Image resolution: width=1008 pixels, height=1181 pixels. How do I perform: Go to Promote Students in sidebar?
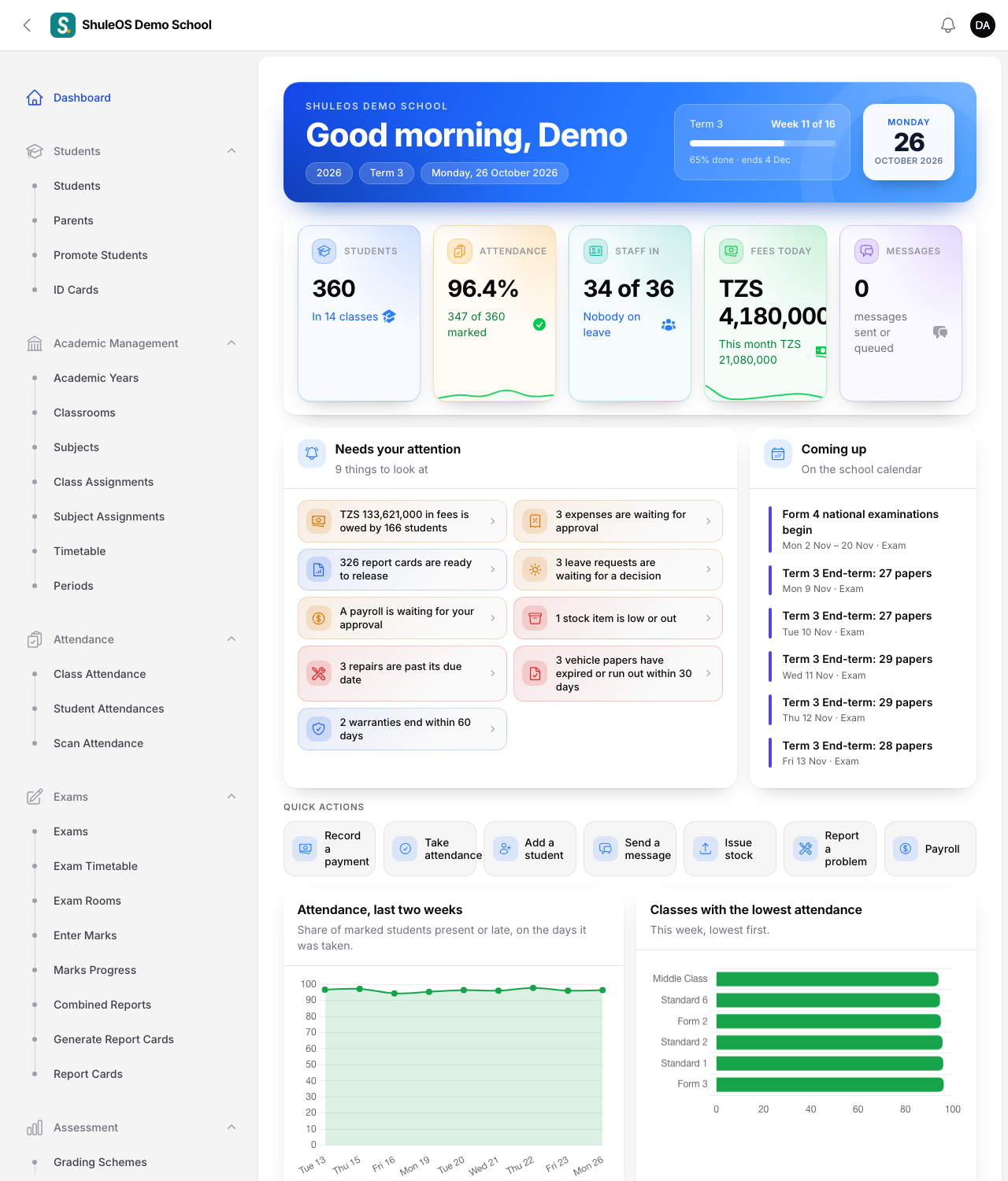click(x=101, y=255)
